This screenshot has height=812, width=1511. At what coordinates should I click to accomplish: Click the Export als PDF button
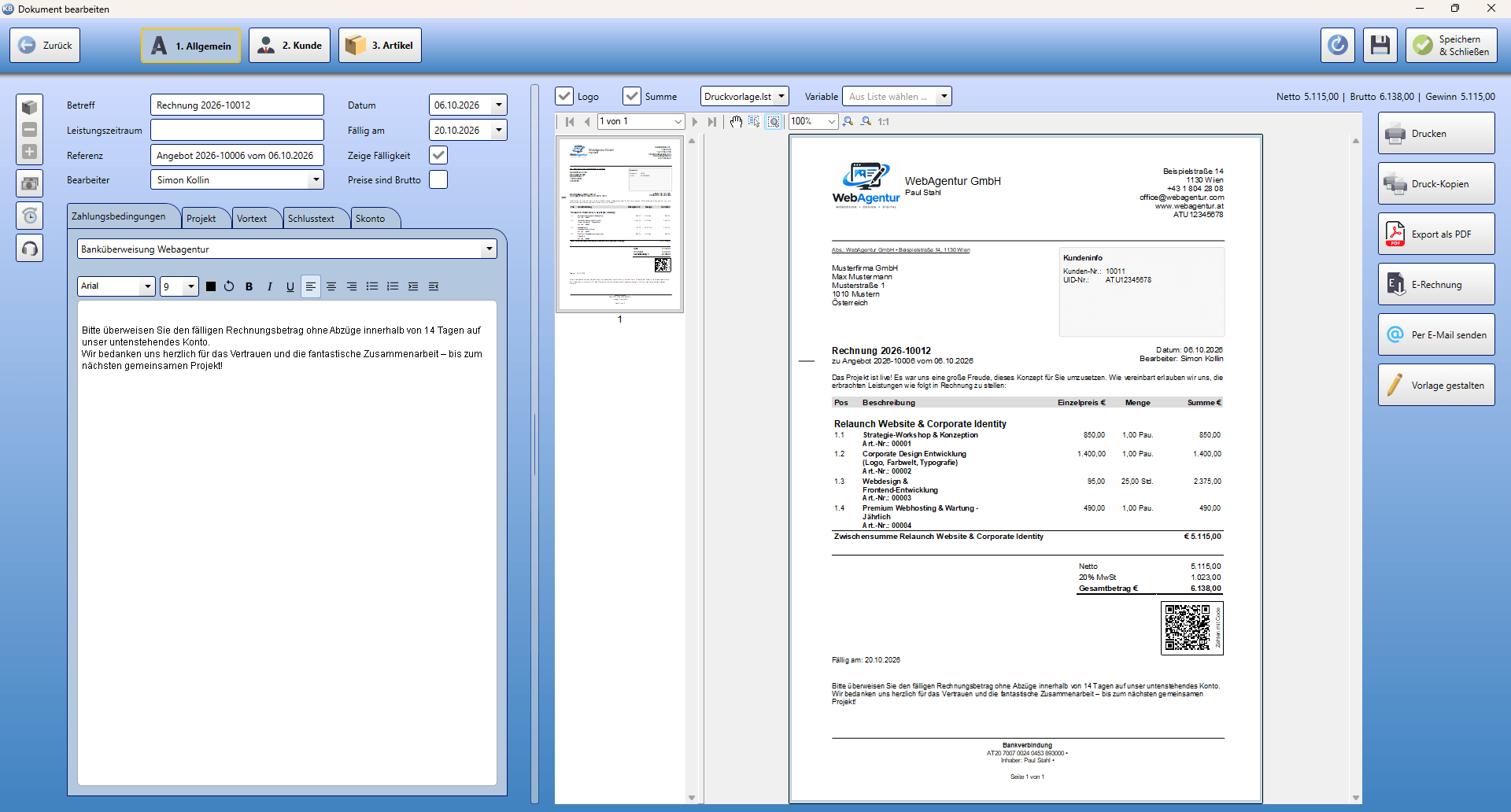click(x=1436, y=234)
